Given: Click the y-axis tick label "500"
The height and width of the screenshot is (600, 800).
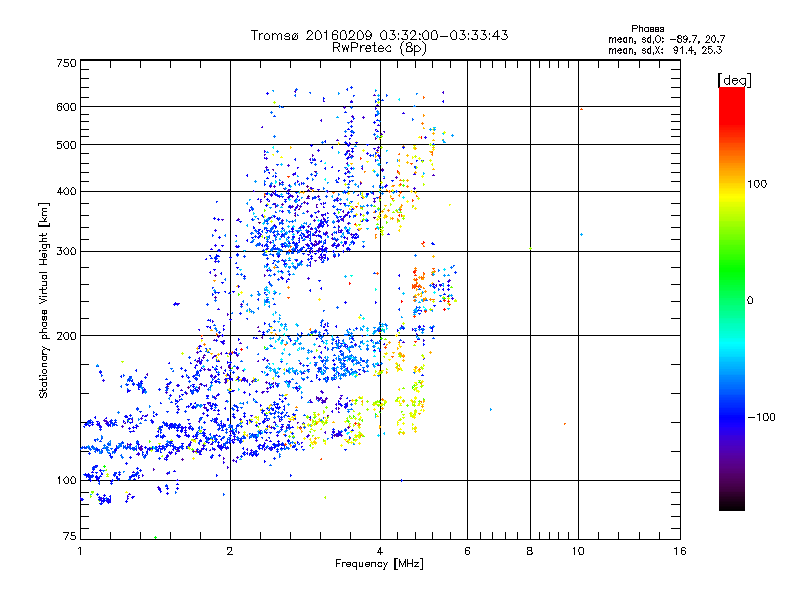Looking at the screenshot, I should (x=66, y=145).
